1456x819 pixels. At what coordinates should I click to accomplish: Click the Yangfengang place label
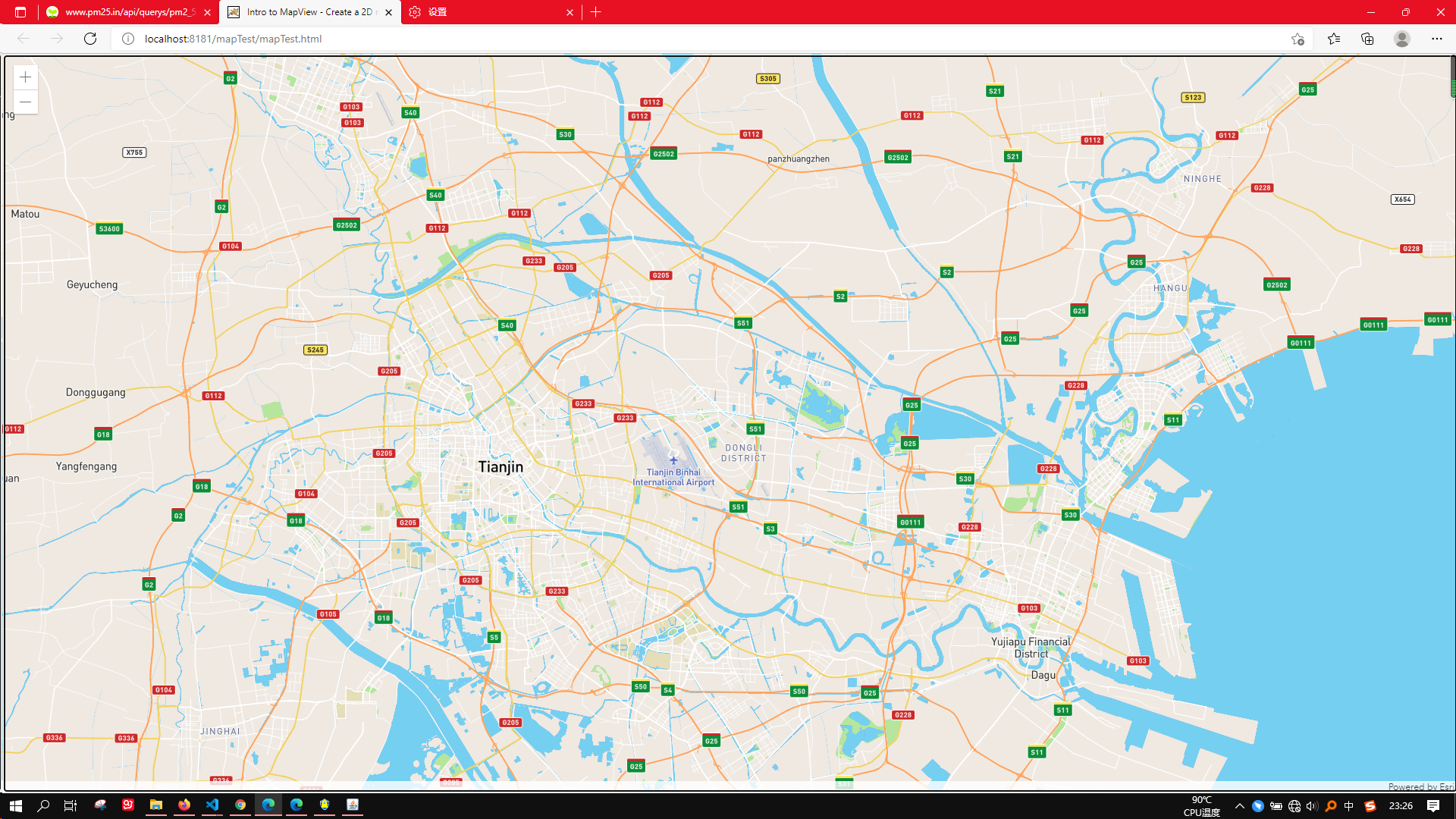coord(86,467)
